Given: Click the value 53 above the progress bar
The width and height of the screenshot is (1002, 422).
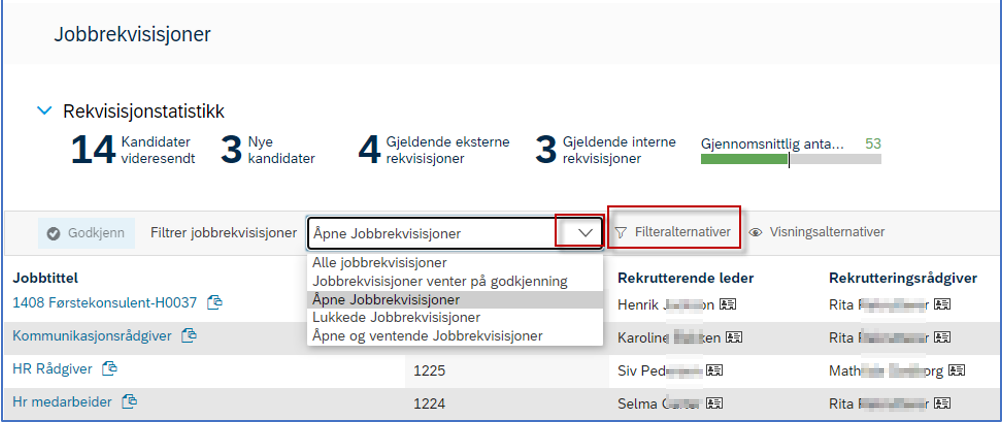Looking at the screenshot, I should pyautogui.click(x=873, y=143).
